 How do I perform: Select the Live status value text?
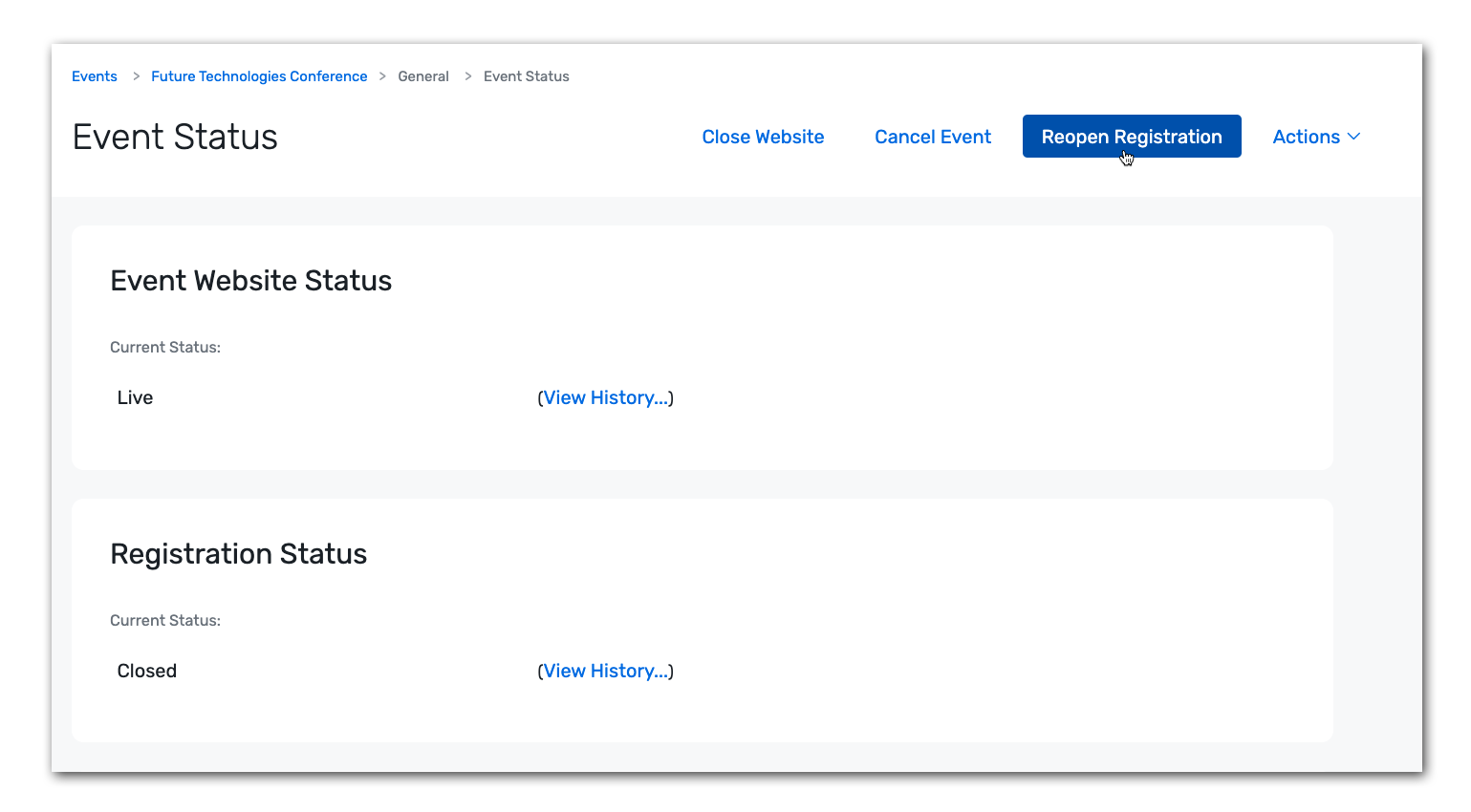click(135, 398)
